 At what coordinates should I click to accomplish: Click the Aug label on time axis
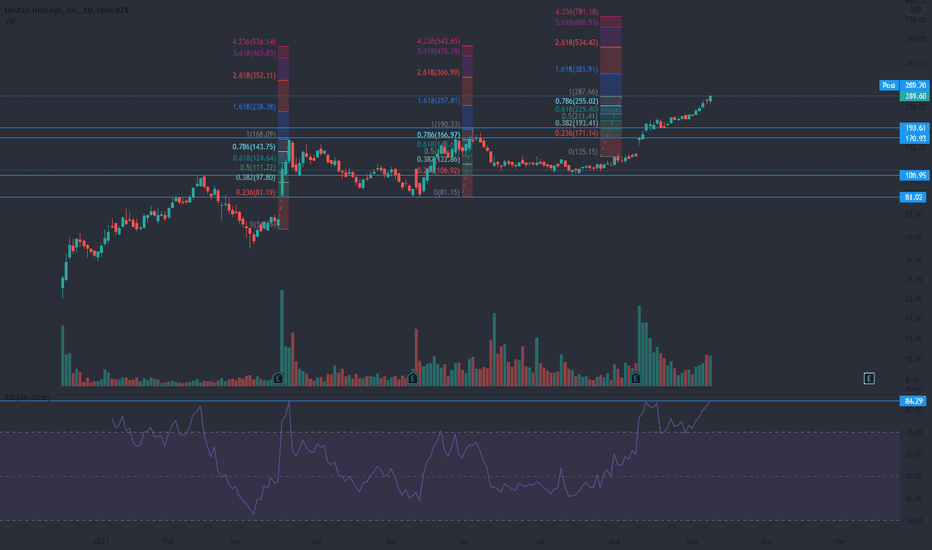(614, 541)
